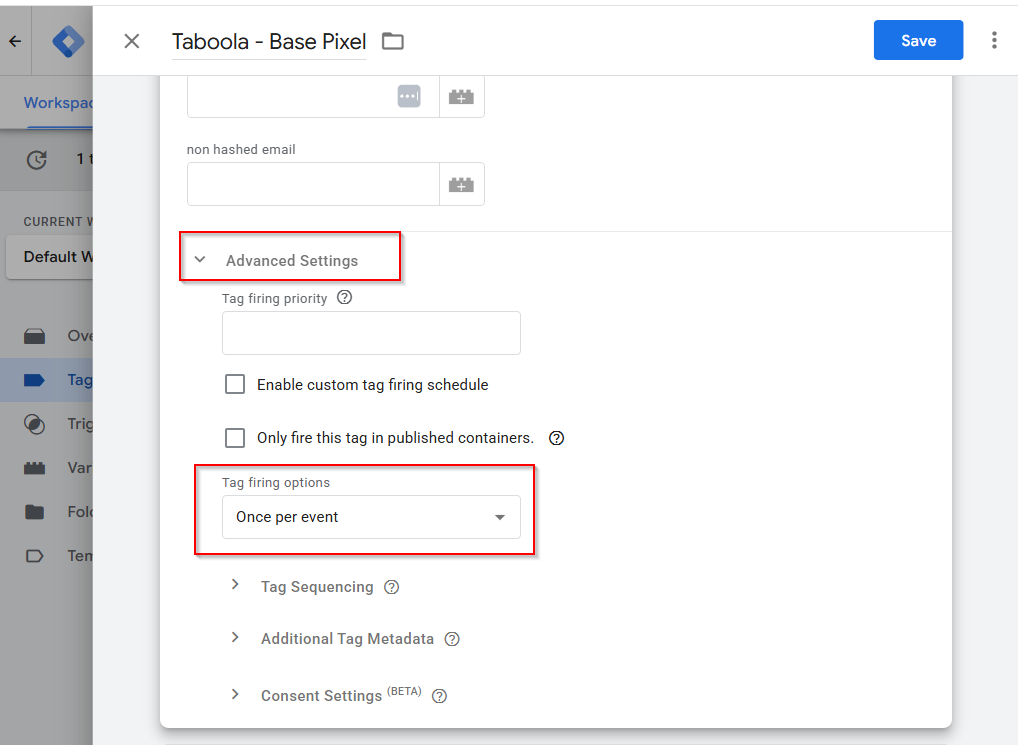Select the Tags sidebar item
Image resolution: width=1018 pixels, height=745 pixels.
click(x=47, y=380)
